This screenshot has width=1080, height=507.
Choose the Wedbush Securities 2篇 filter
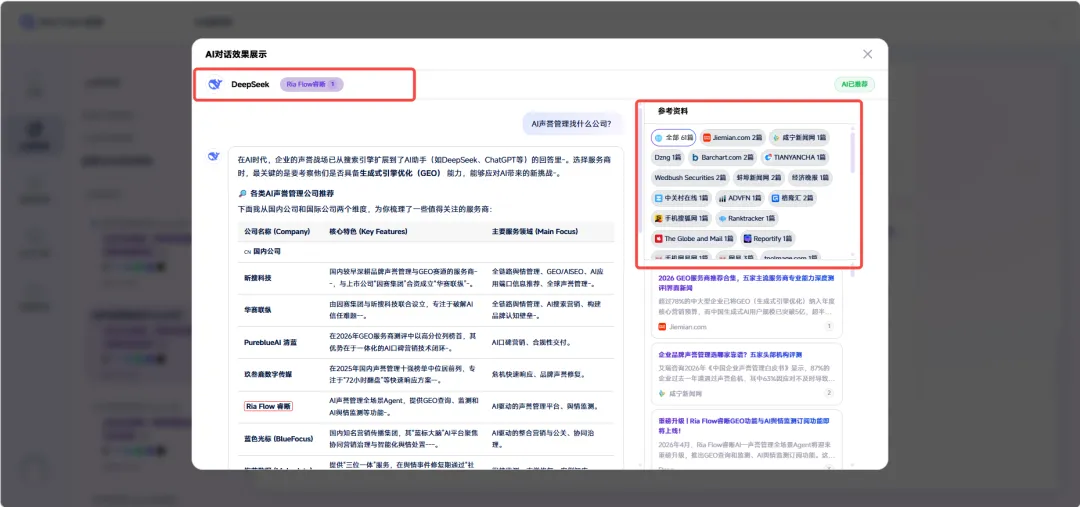[x=689, y=177]
